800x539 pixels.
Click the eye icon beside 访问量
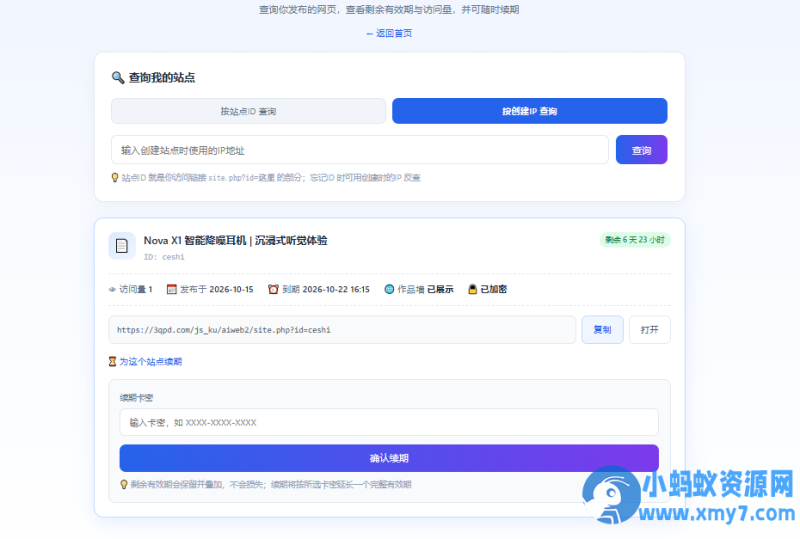tap(112, 290)
